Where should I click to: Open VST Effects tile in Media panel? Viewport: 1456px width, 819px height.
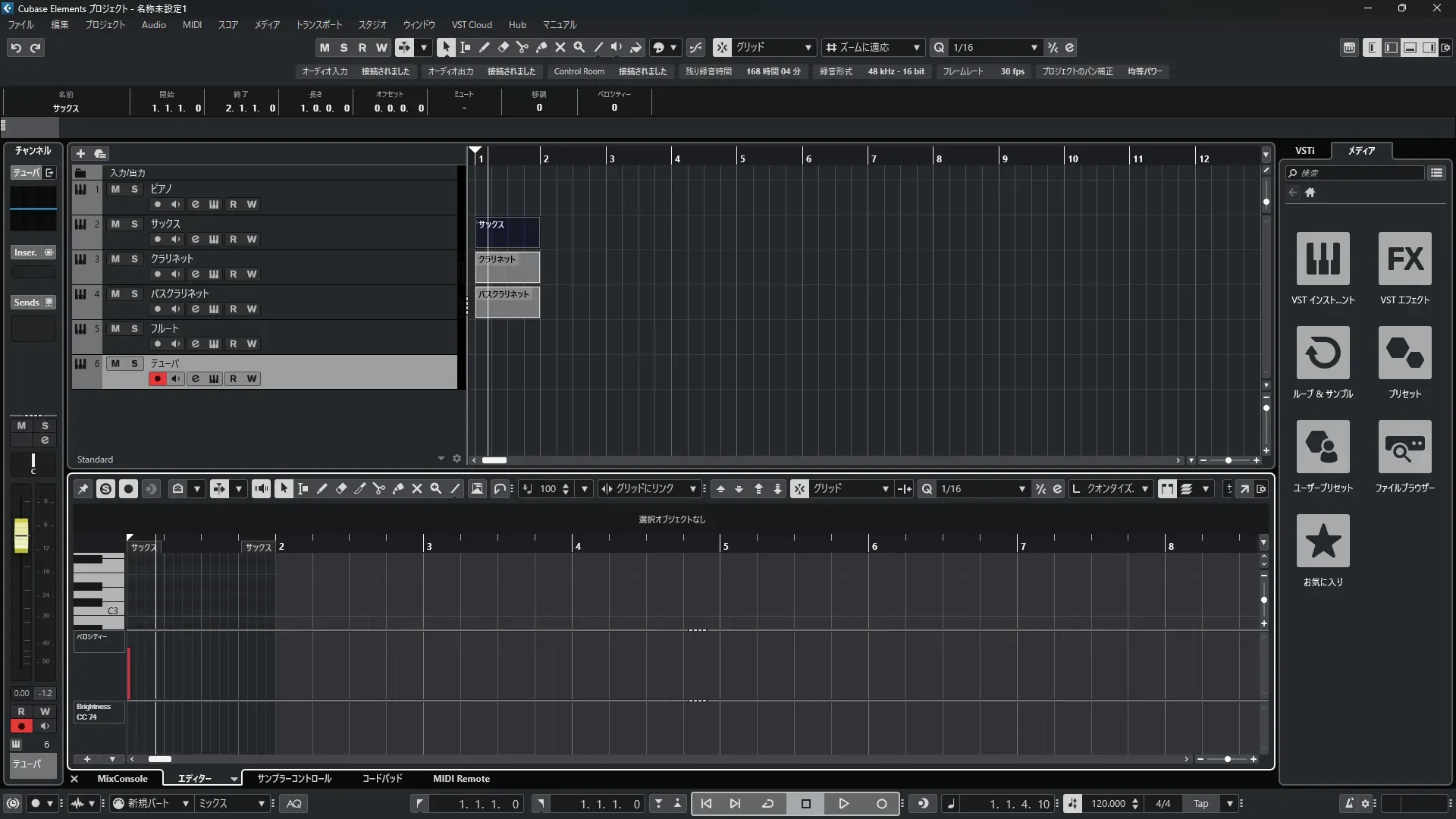(1404, 259)
